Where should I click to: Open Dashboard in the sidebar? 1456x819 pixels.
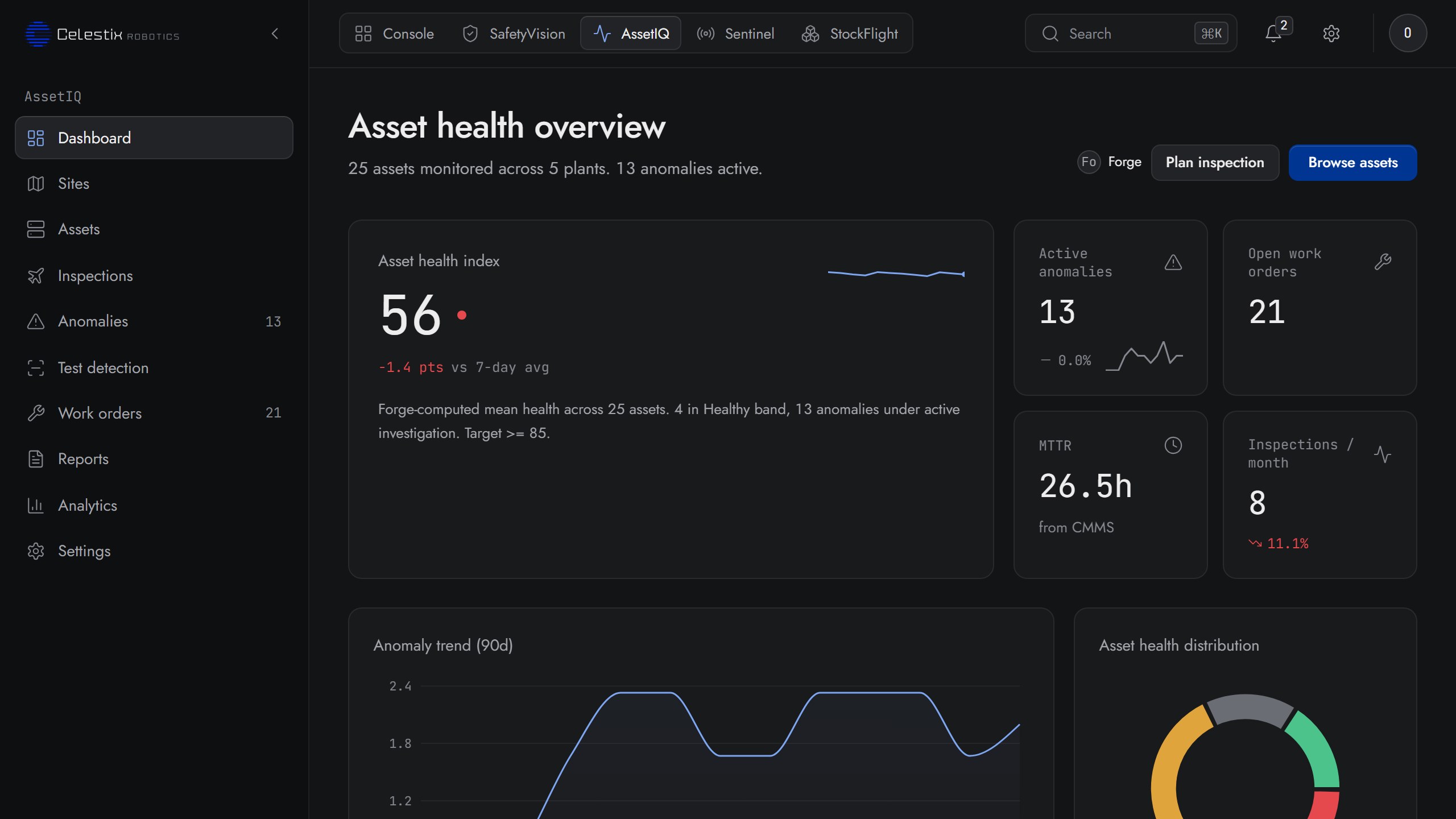(x=154, y=138)
